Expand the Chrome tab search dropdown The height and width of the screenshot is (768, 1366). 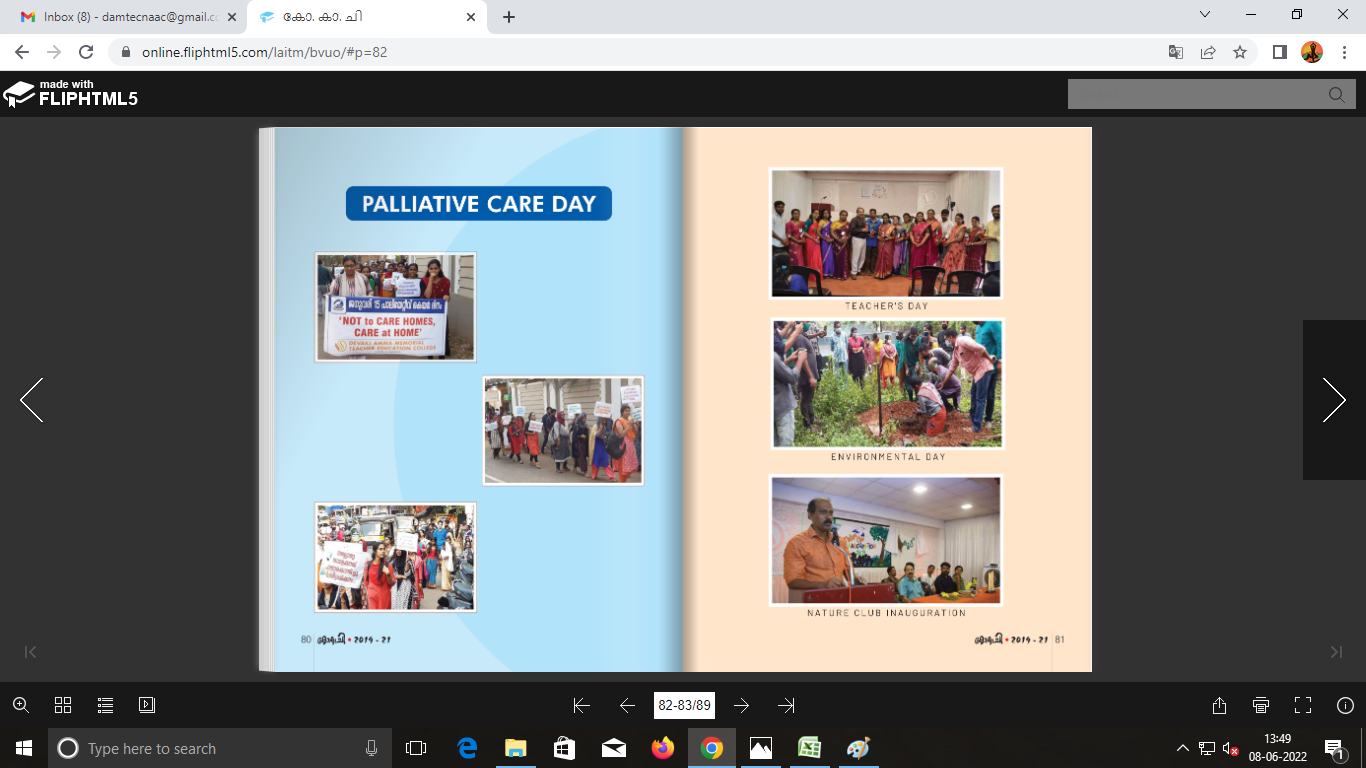tap(1205, 15)
